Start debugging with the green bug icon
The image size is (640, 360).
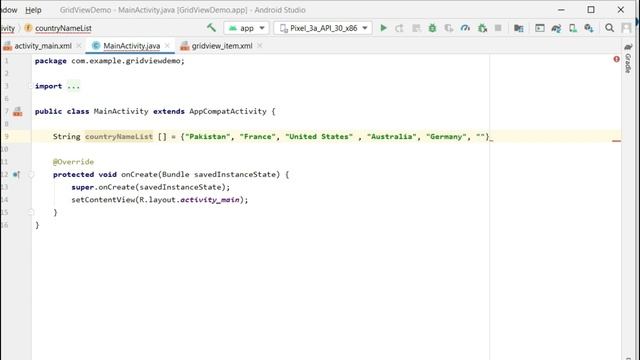click(432, 28)
